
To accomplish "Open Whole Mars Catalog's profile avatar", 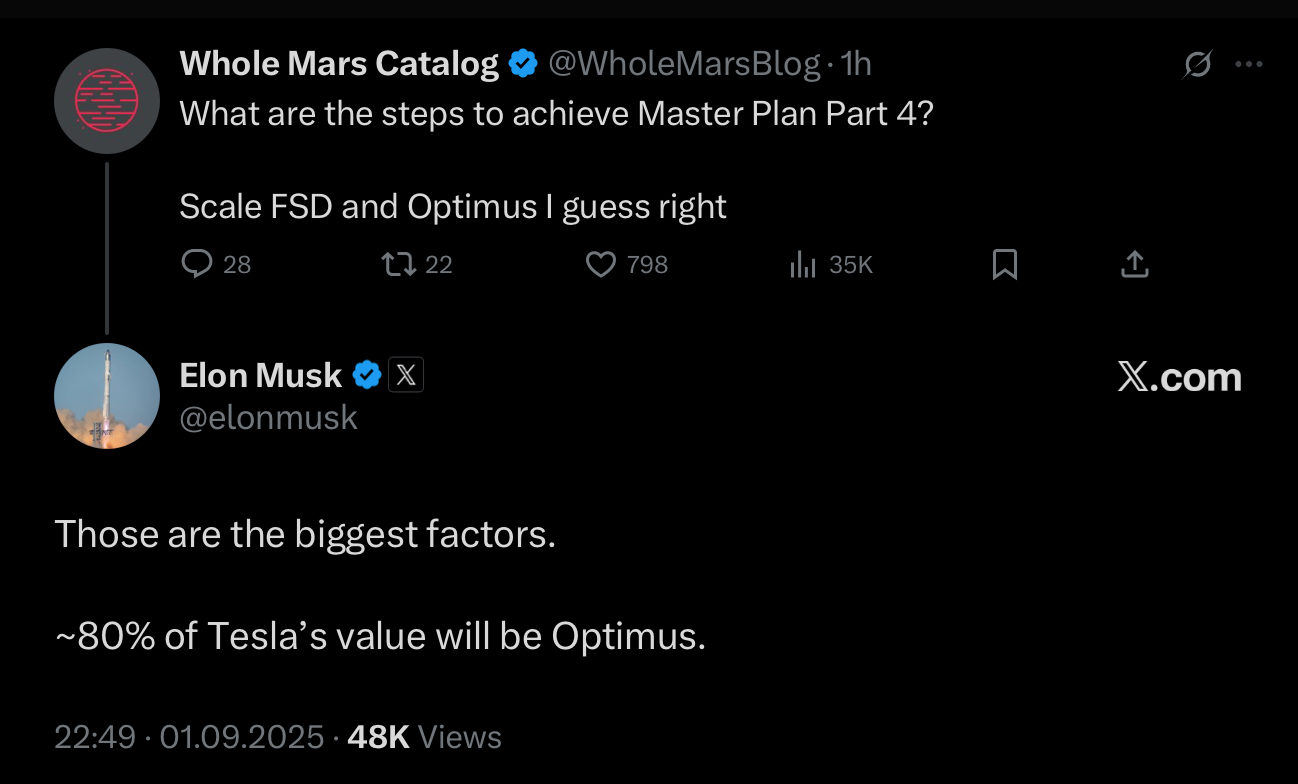I will pyautogui.click(x=106, y=100).
